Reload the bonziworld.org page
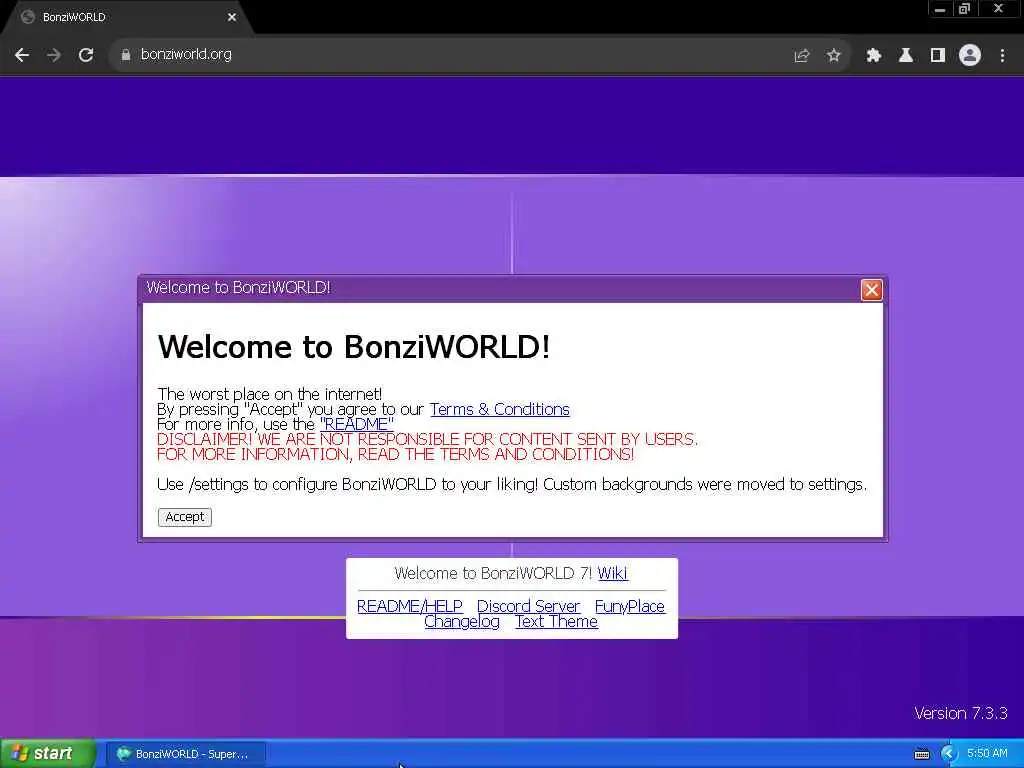The height and width of the screenshot is (768, 1024). point(86,56)
